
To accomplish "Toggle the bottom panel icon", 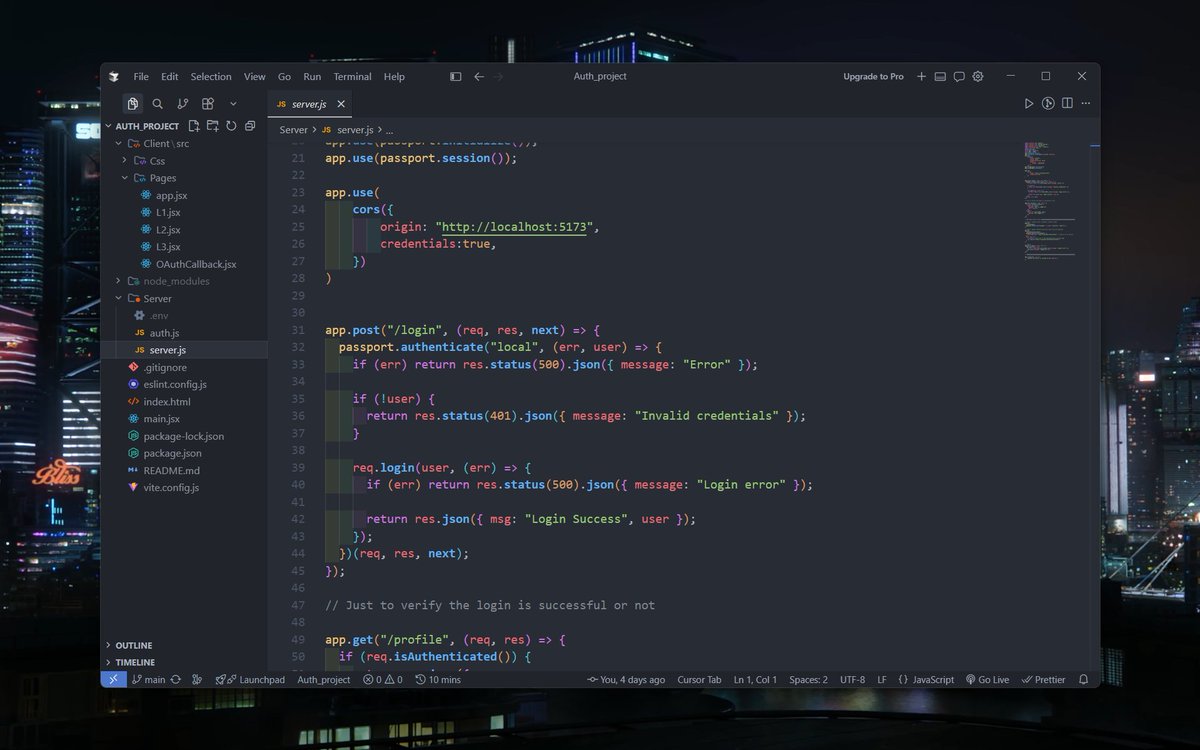I will [940, 77].
